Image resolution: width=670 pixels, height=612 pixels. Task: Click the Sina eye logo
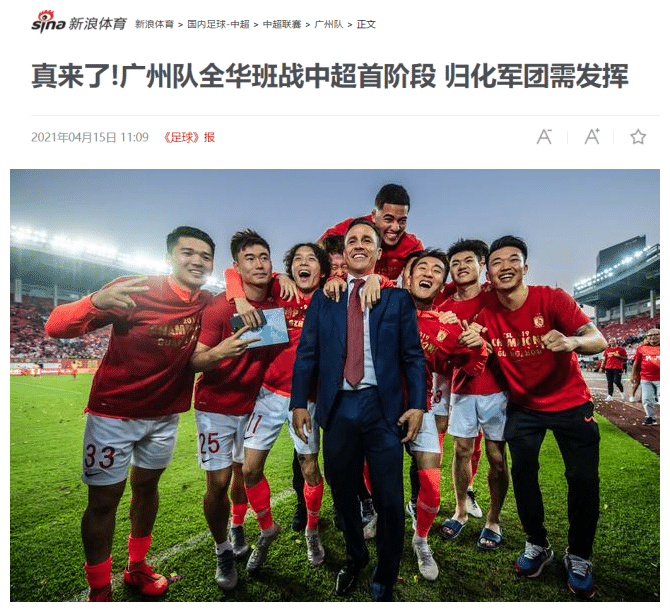click(48, 22)
